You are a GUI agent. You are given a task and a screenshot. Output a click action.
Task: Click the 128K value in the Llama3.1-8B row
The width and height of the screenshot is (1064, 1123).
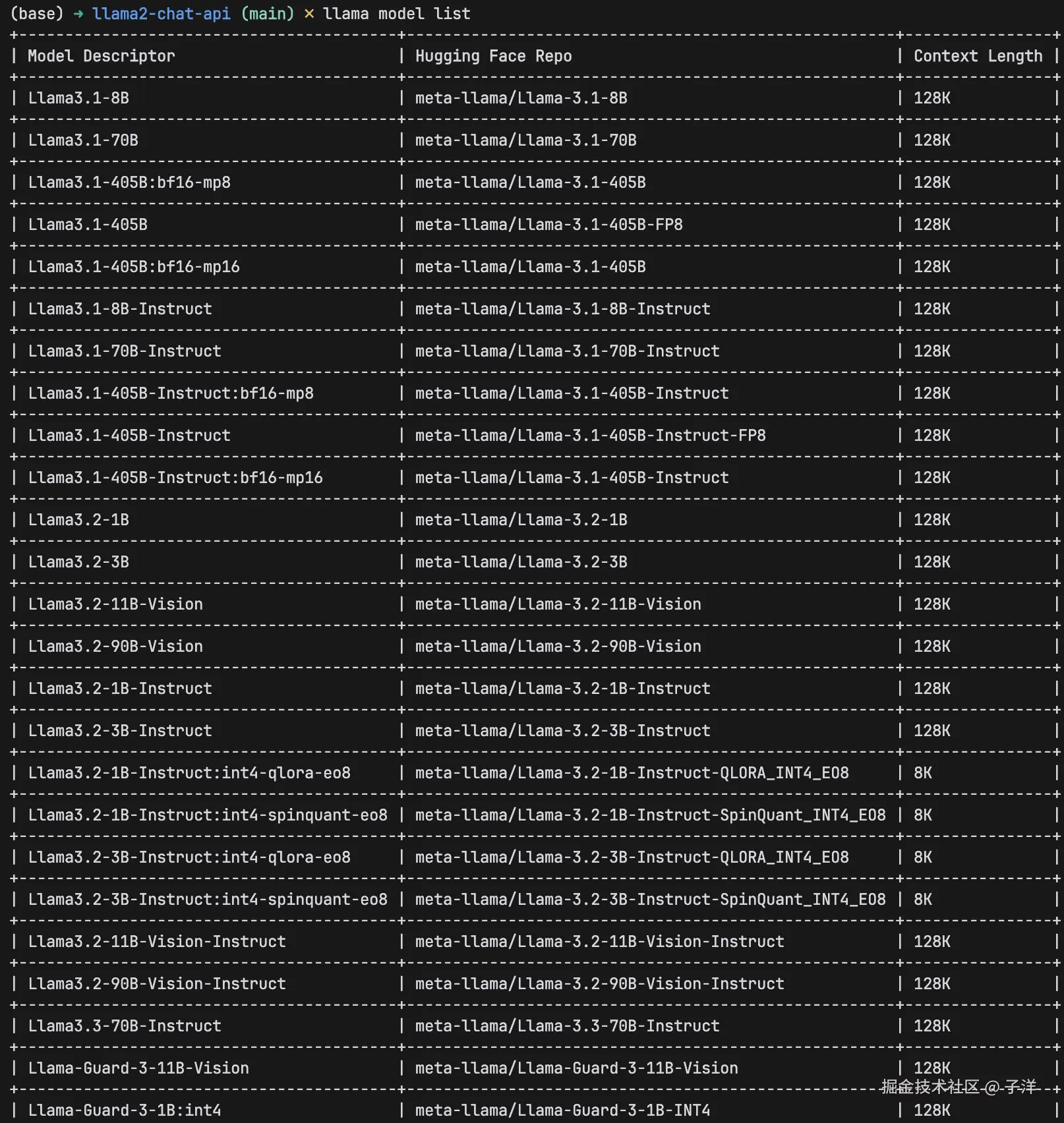pos(931,98)
